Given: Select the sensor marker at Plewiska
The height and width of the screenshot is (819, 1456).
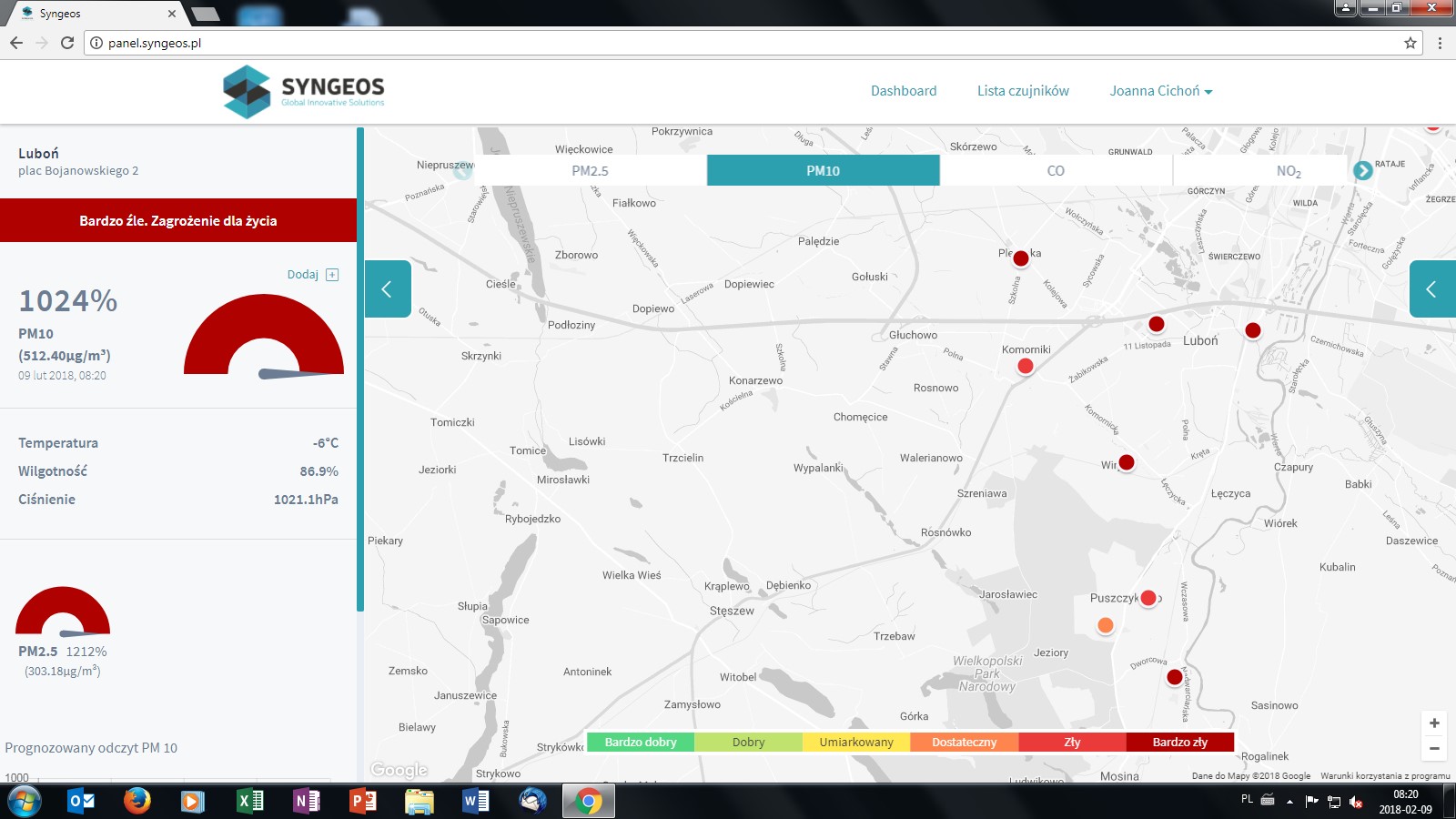Looking at the screenshot, I should pyautogui.click(x=1021, y=258).
